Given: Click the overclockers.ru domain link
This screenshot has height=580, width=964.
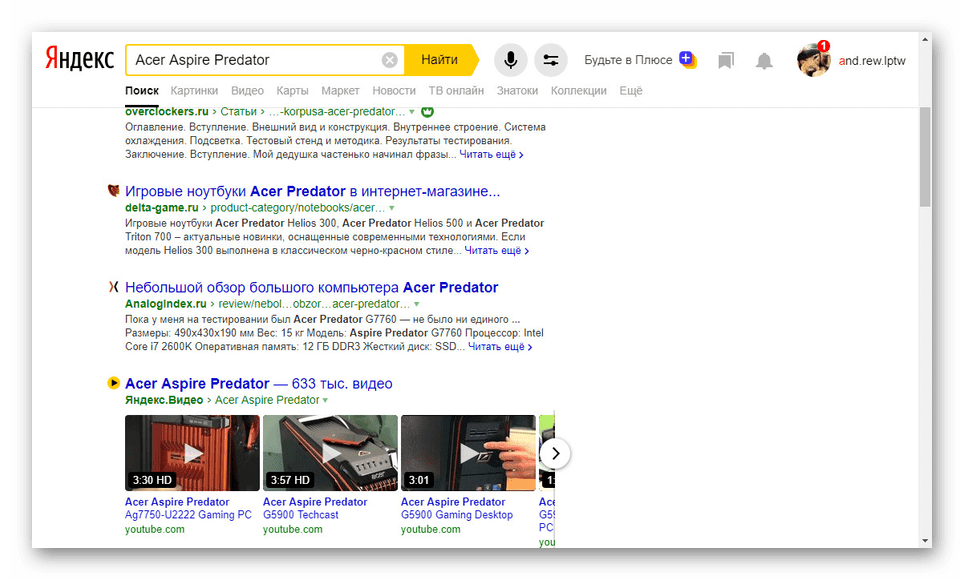Looking at the screenshot, I should click(x=167, y=111).
